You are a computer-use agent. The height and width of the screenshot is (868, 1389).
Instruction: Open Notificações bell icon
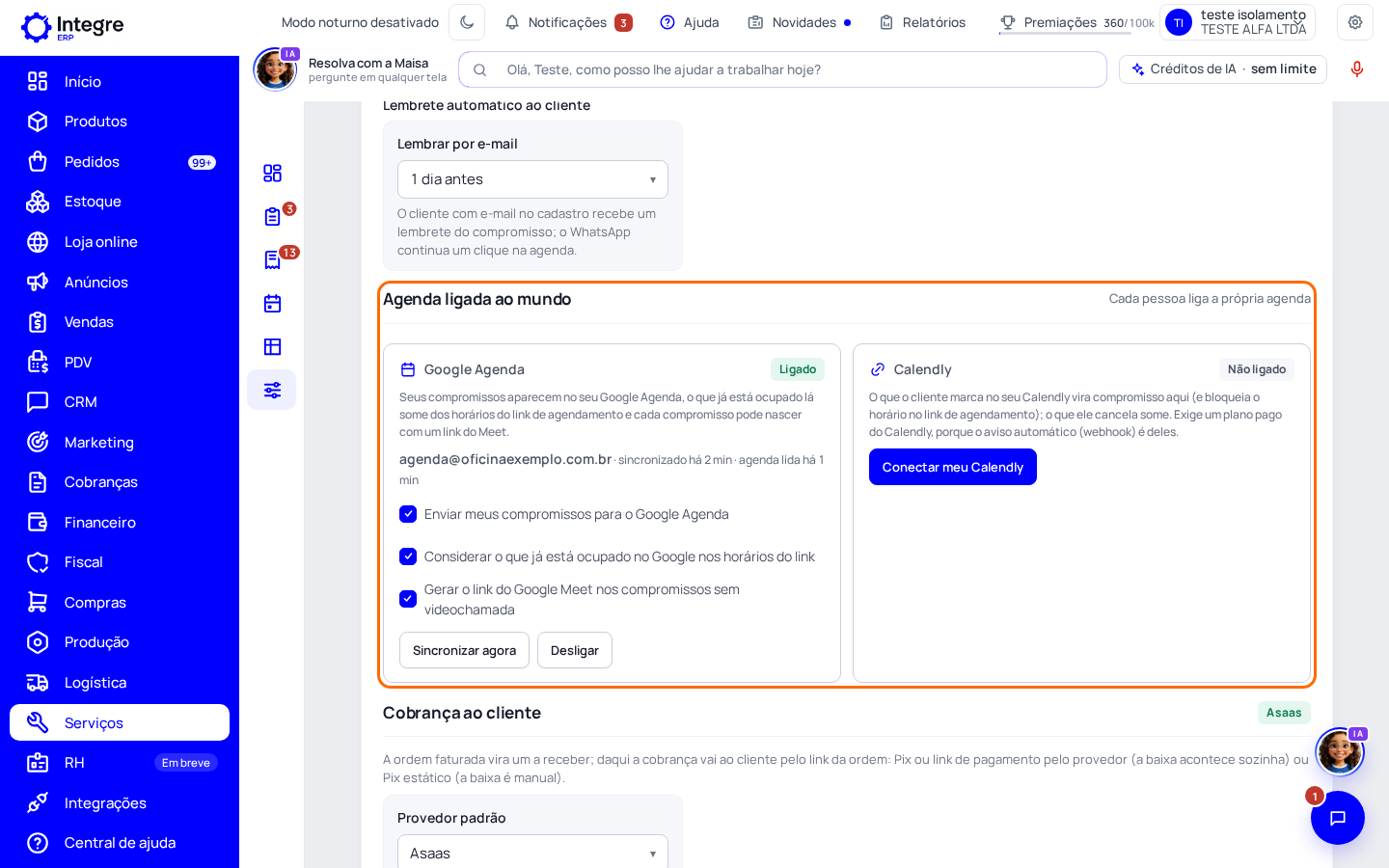511,22
